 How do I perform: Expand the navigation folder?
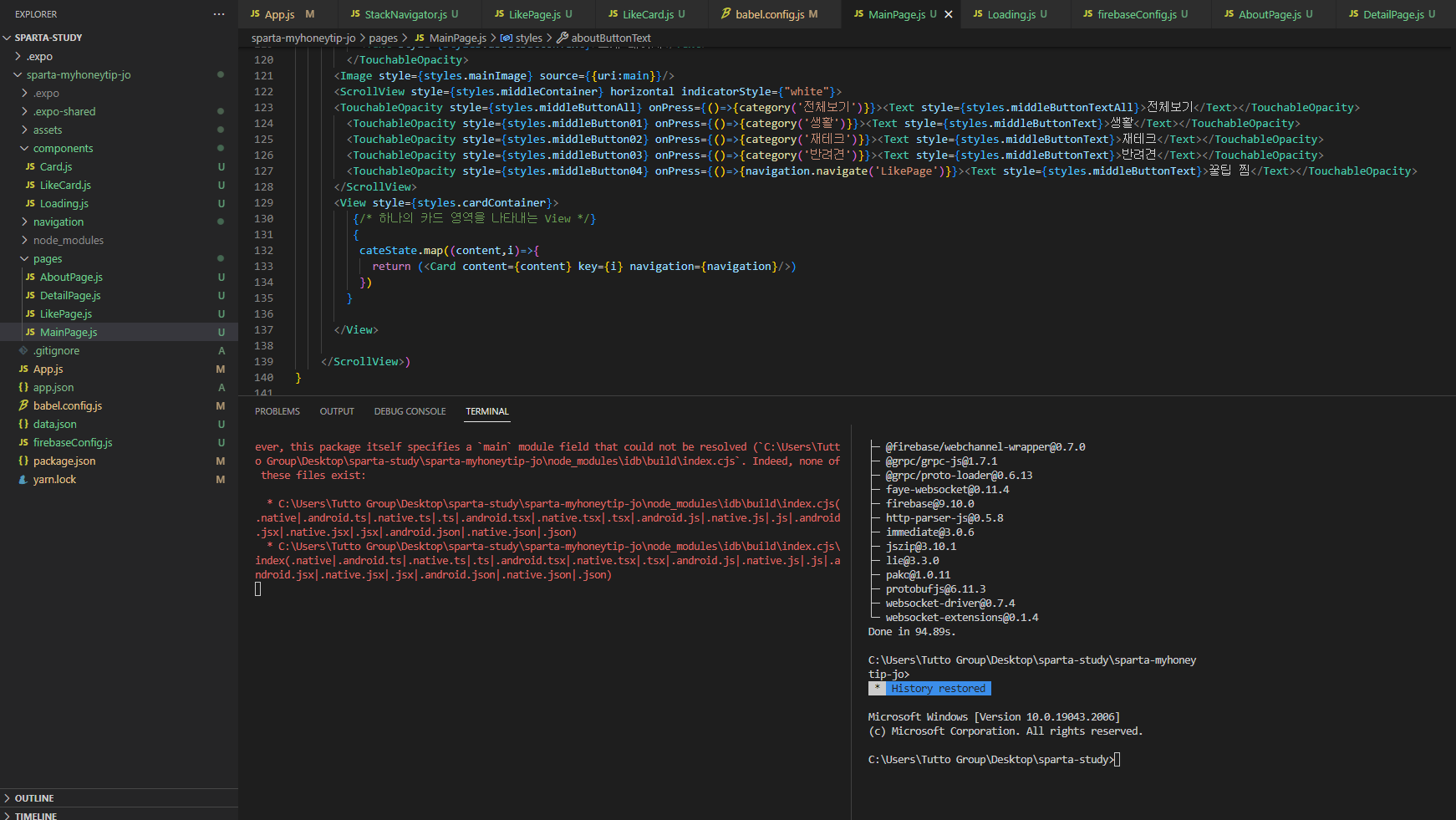pyautogui.click(x=25, y=222)
